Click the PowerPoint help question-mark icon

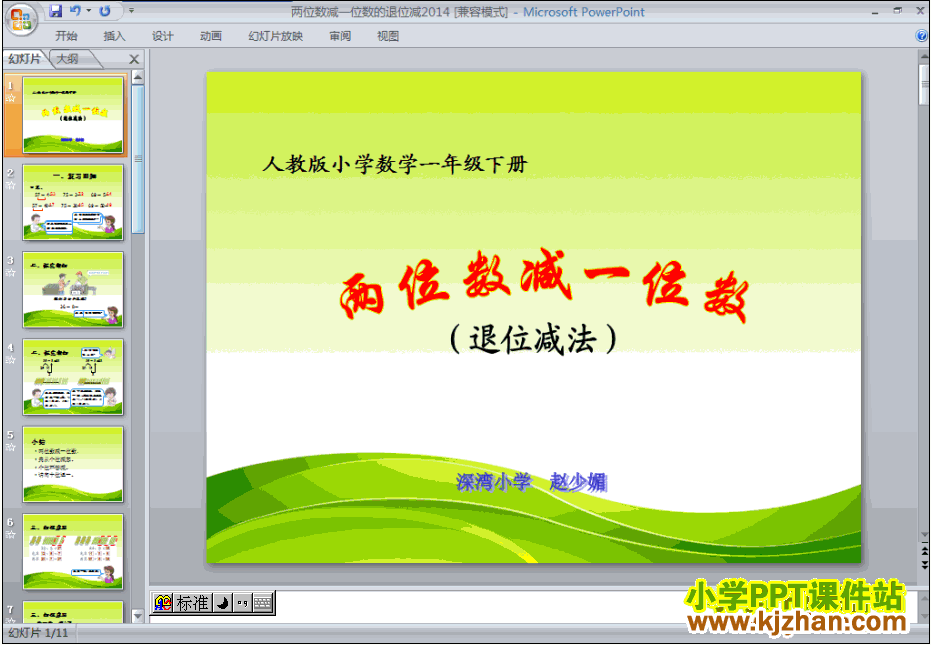tap(922, 36)
